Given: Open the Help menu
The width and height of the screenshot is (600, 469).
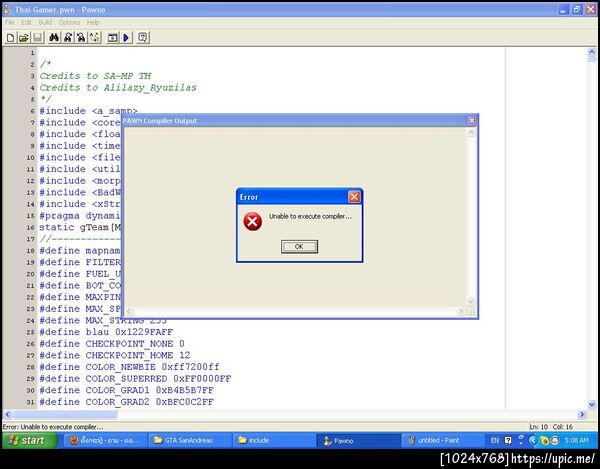Looking at the screenshot, I should 93,22.
